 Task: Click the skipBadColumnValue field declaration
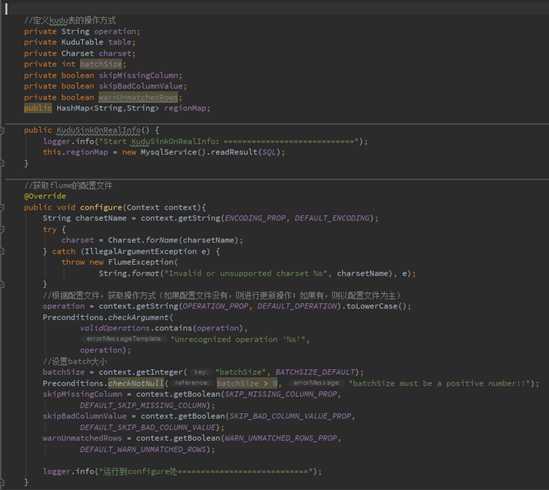pos(141,87)
